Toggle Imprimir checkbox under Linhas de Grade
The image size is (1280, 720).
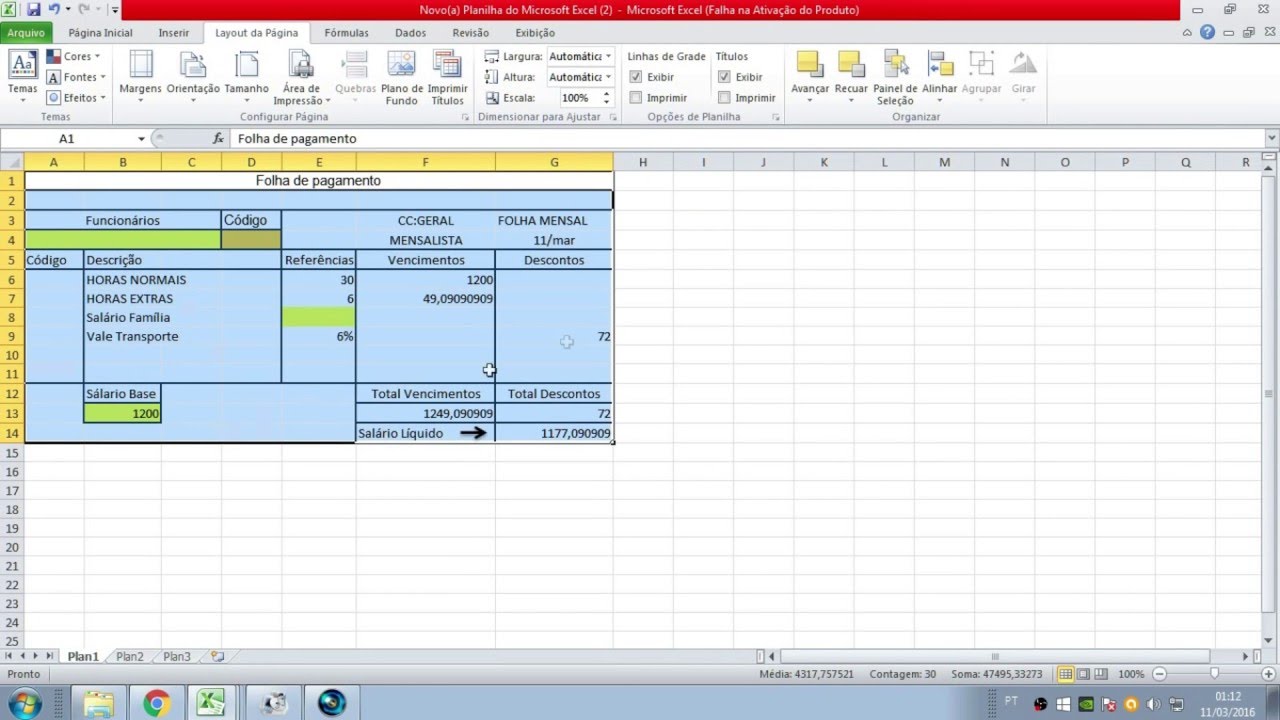(636, 98)
